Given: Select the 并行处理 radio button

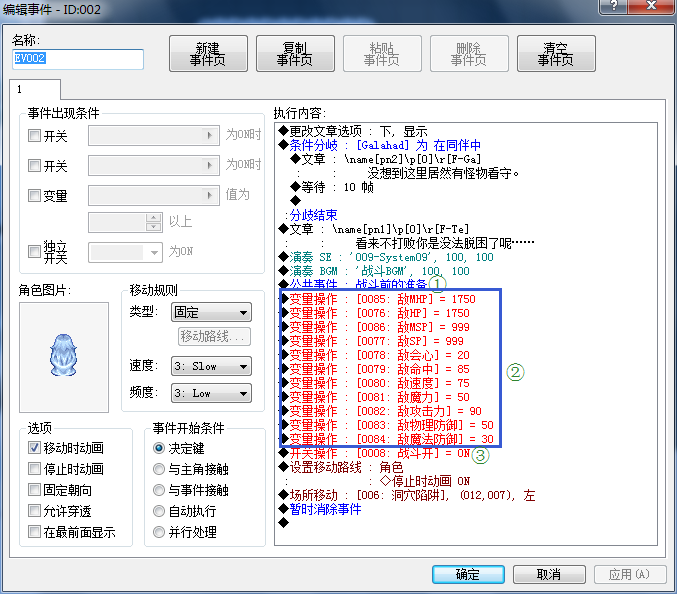Looking at the screenshot, I should pyautogui.click(x=160, y=532).
